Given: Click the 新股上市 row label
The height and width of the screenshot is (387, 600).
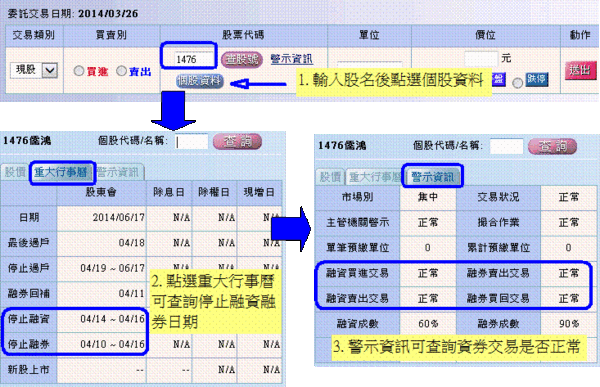Looking at the screenshot, I should click(29, 370).
